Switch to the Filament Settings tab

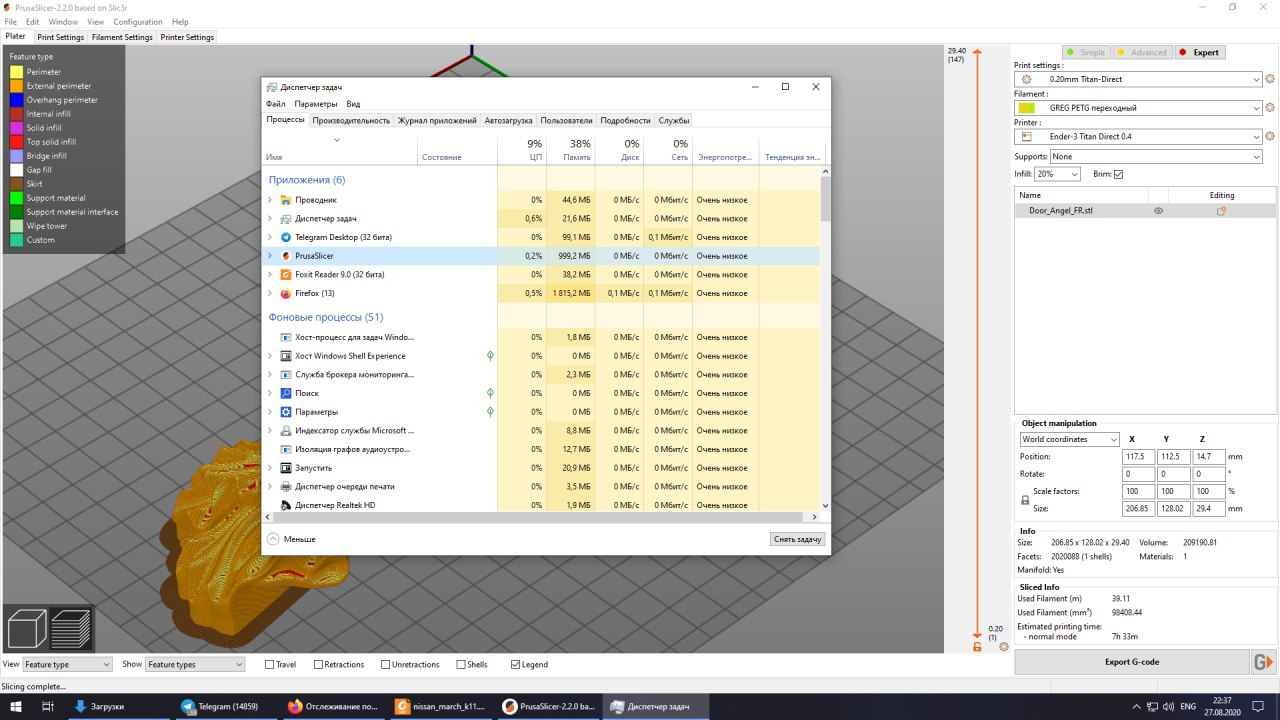122,37
